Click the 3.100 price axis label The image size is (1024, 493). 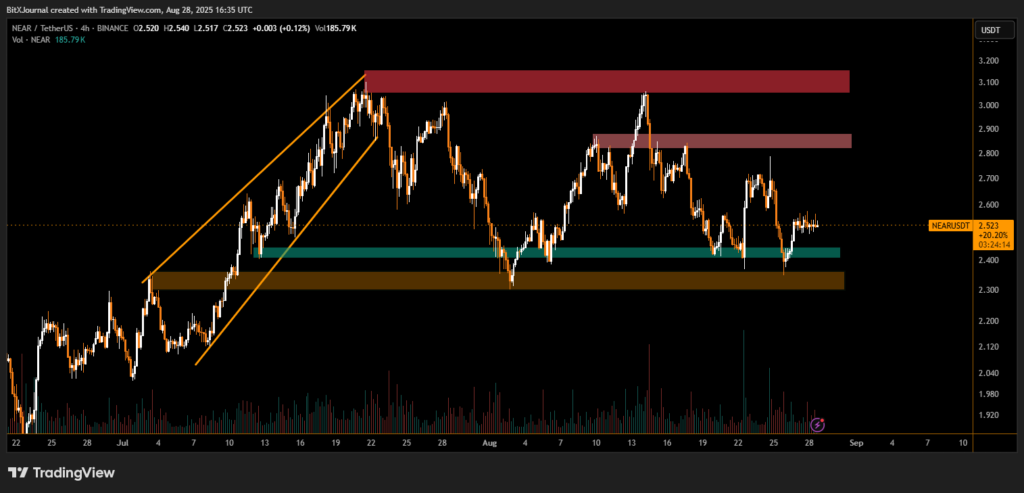(989, 82)
